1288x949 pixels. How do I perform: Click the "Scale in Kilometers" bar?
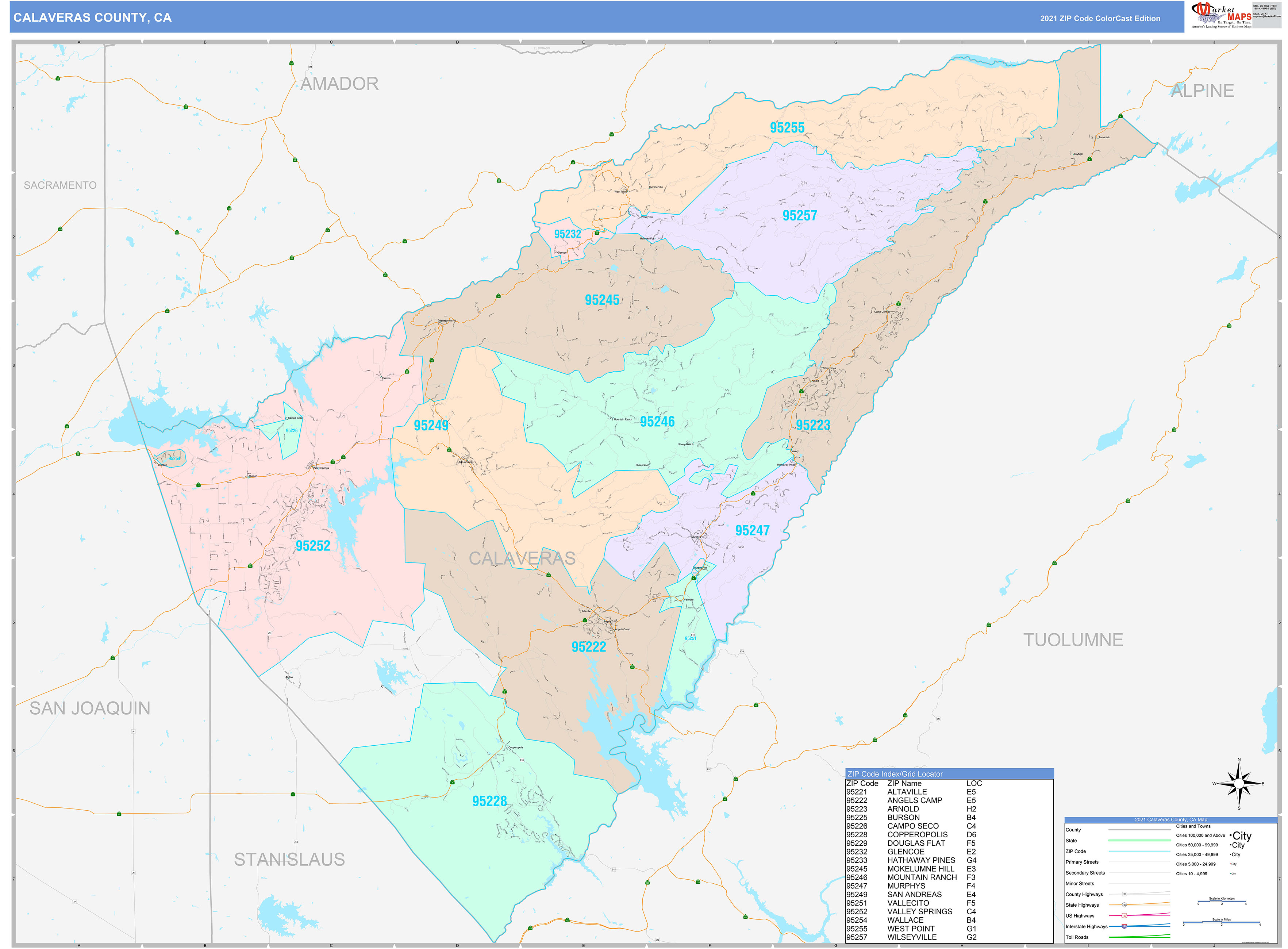[1221, 901]
